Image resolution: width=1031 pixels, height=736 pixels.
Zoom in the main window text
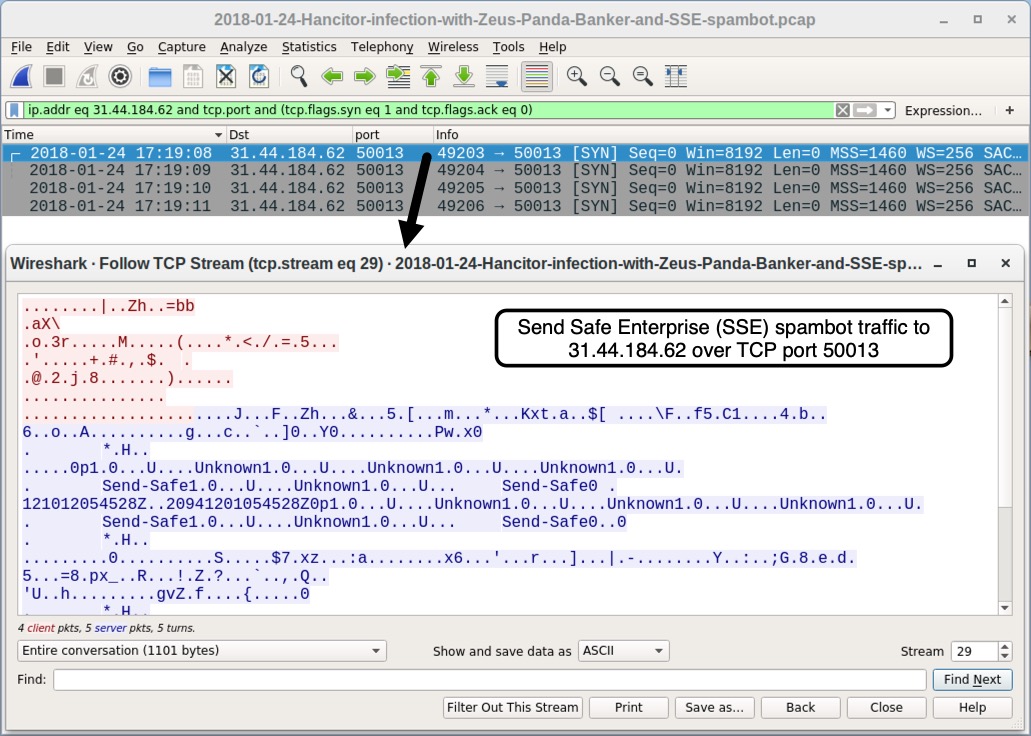coord(577,76)
